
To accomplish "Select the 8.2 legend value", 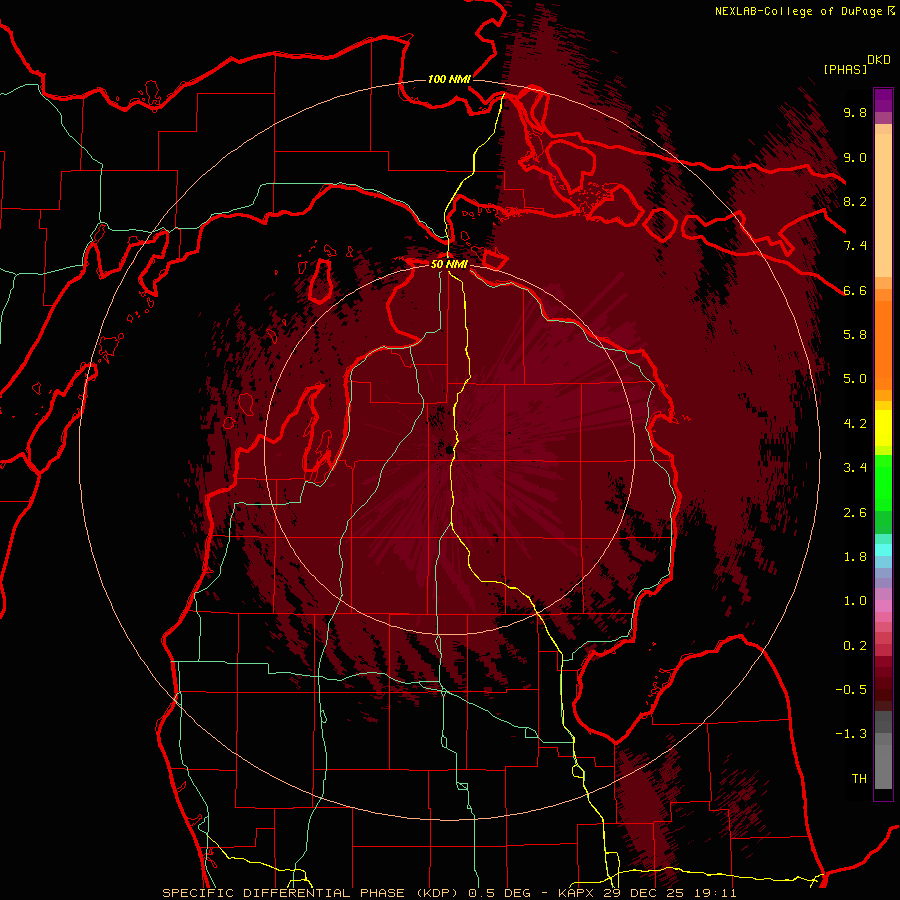I will pos(855,201).
